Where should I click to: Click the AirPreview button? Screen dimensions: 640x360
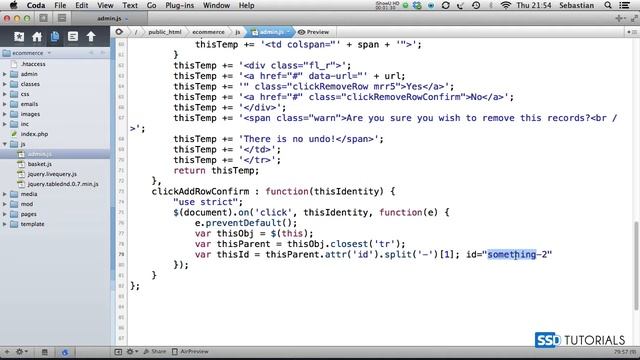coord(190,351)
